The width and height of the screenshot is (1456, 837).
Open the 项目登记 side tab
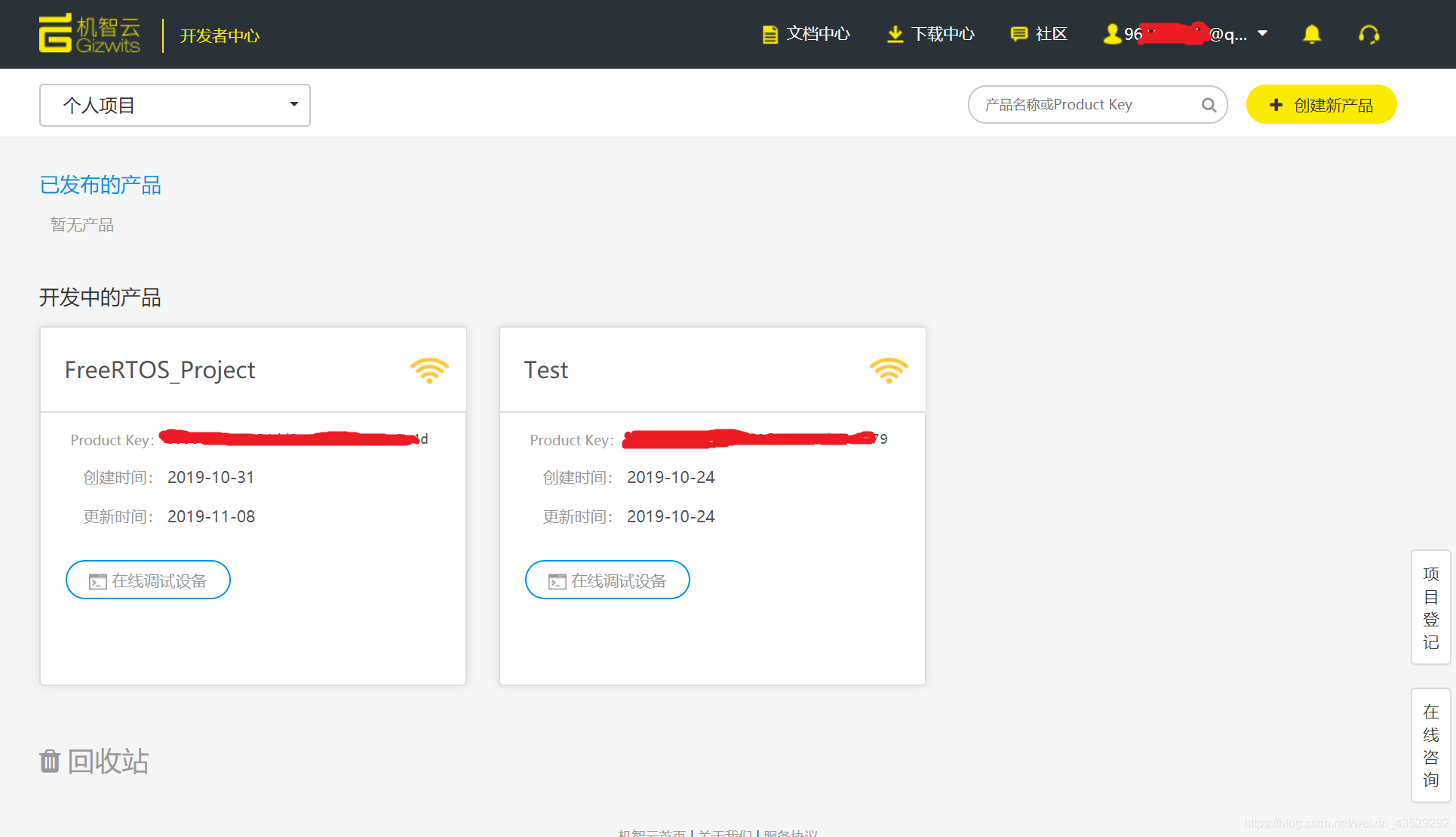point(1430,608)
